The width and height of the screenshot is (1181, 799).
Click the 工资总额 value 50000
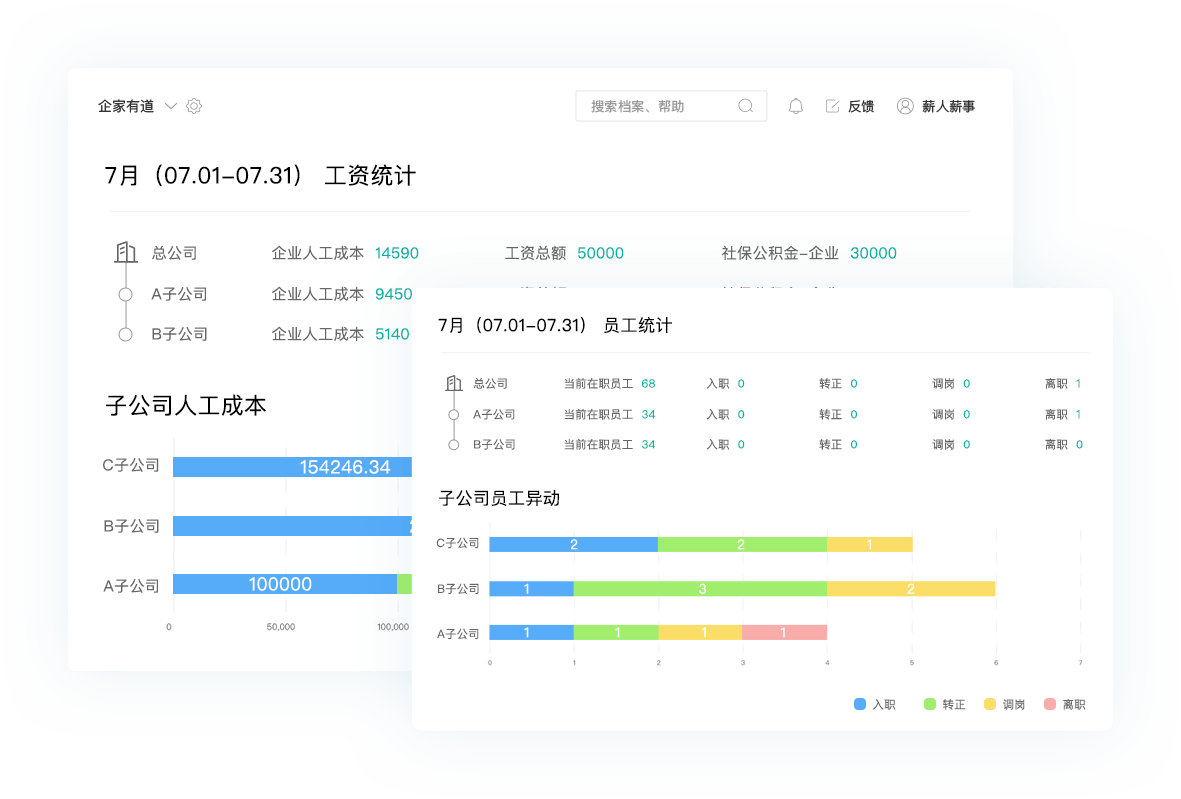click(600, 253)
